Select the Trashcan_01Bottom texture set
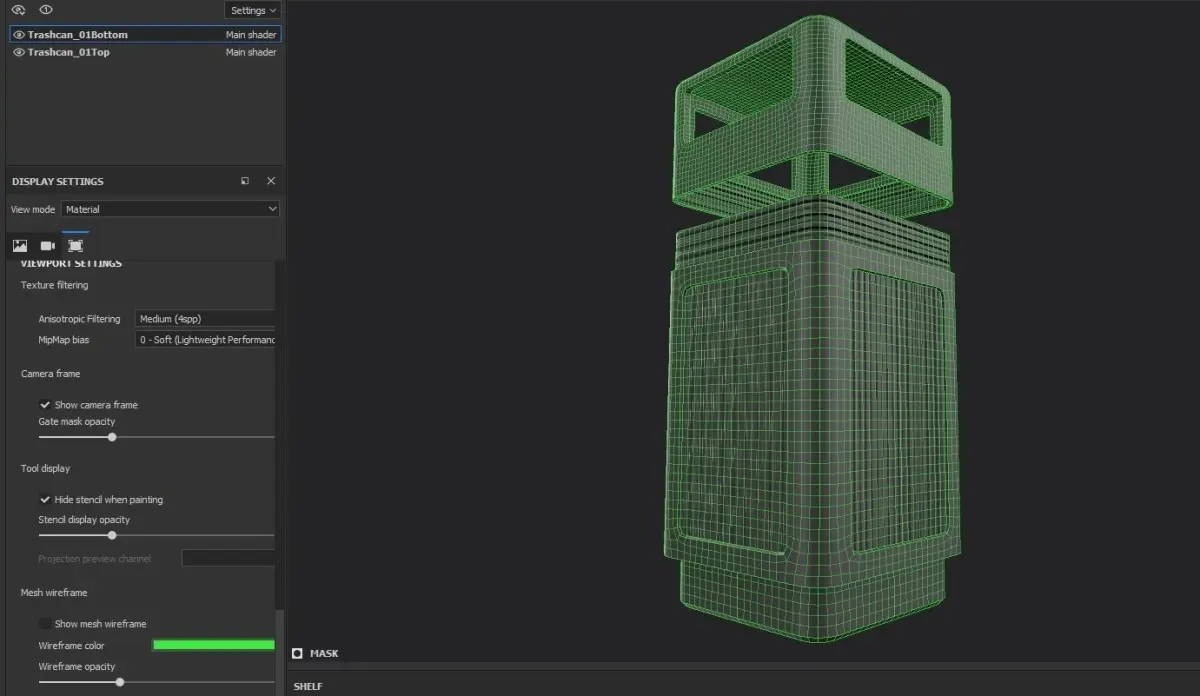Screen dimensions: 1200x696 [78, 34]
